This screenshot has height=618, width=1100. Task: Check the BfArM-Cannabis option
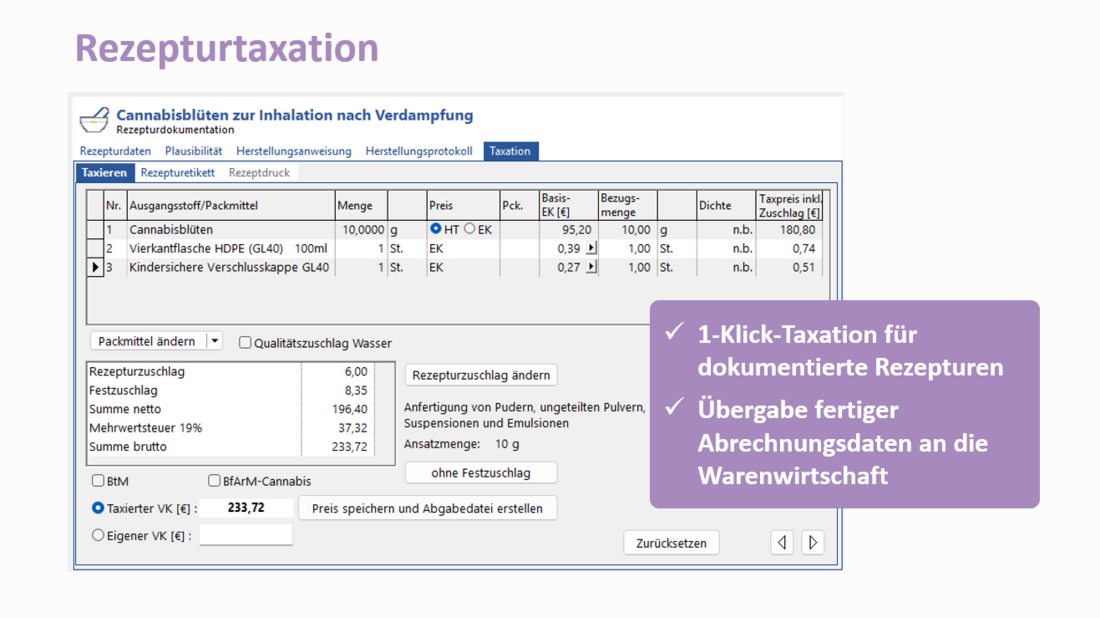(x=214, y=481)
